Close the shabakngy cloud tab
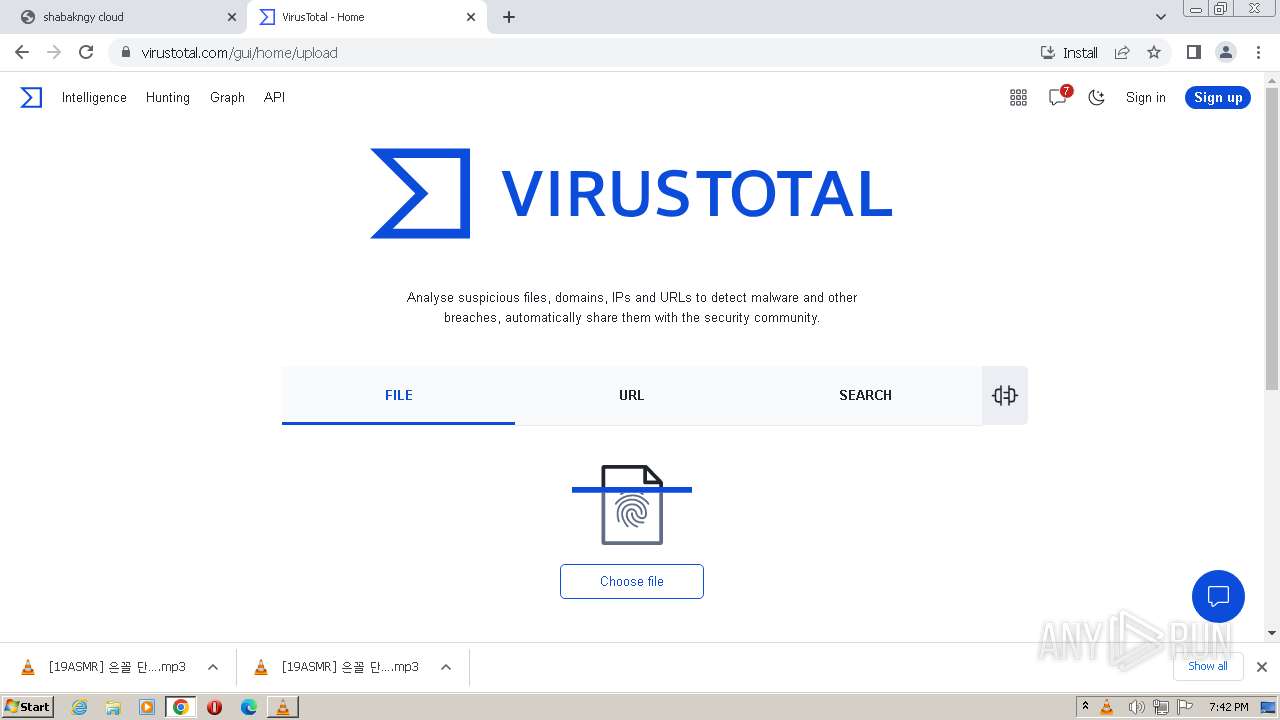 (x=232, y=17)
